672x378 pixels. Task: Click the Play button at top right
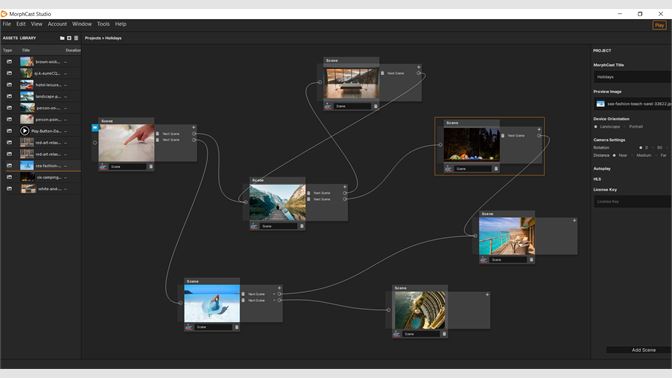tap(659, 25)
